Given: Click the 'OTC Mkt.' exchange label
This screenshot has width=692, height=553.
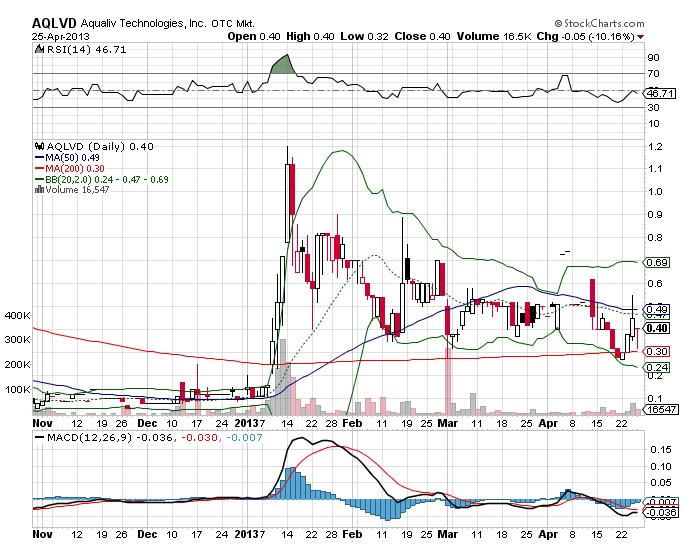Looking at the screenshot, I should click(x=233, y=24).
